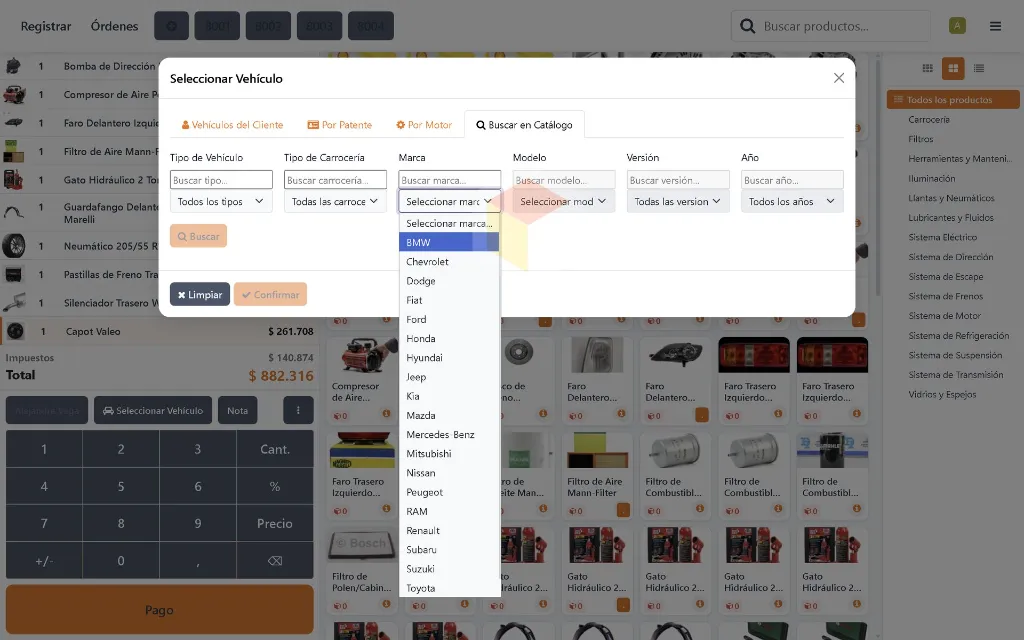Viewport: 1024px width, 640px height.
Task: Select Sistema de Frenos category
Action: pyautogui.click(x=945, y=296)
